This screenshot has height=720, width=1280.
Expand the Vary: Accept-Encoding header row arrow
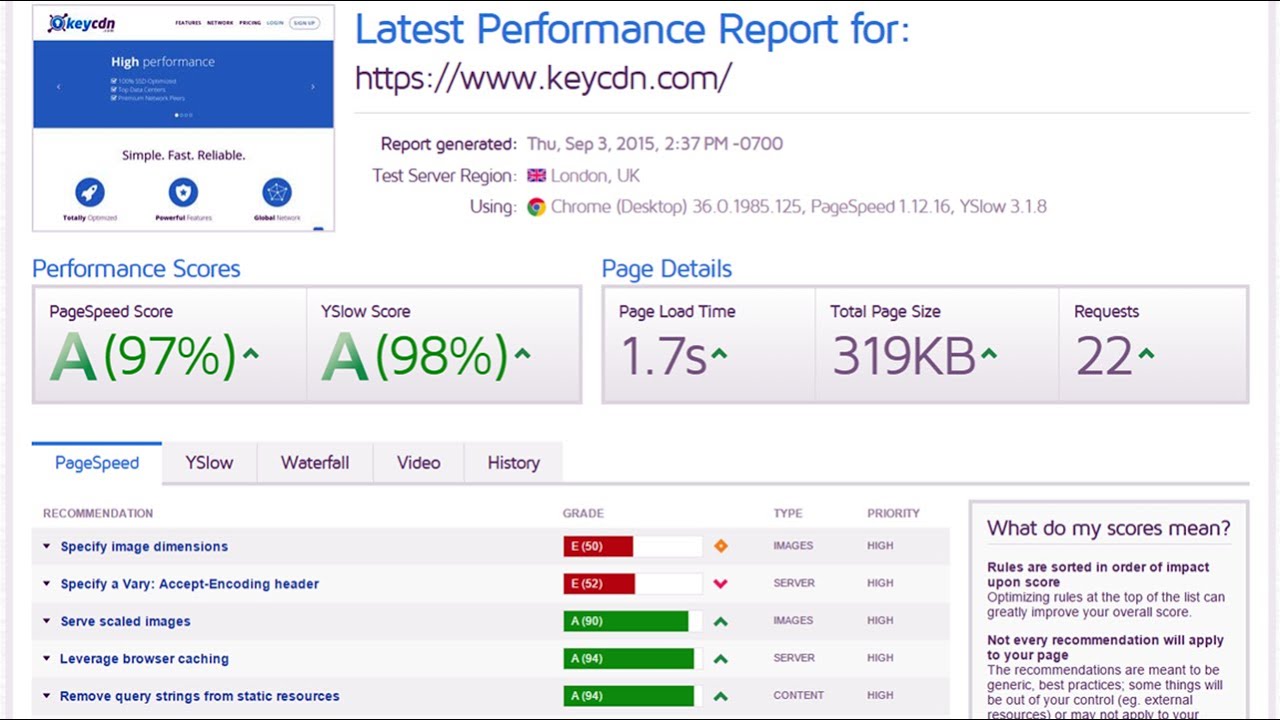(x=46, y=584)
